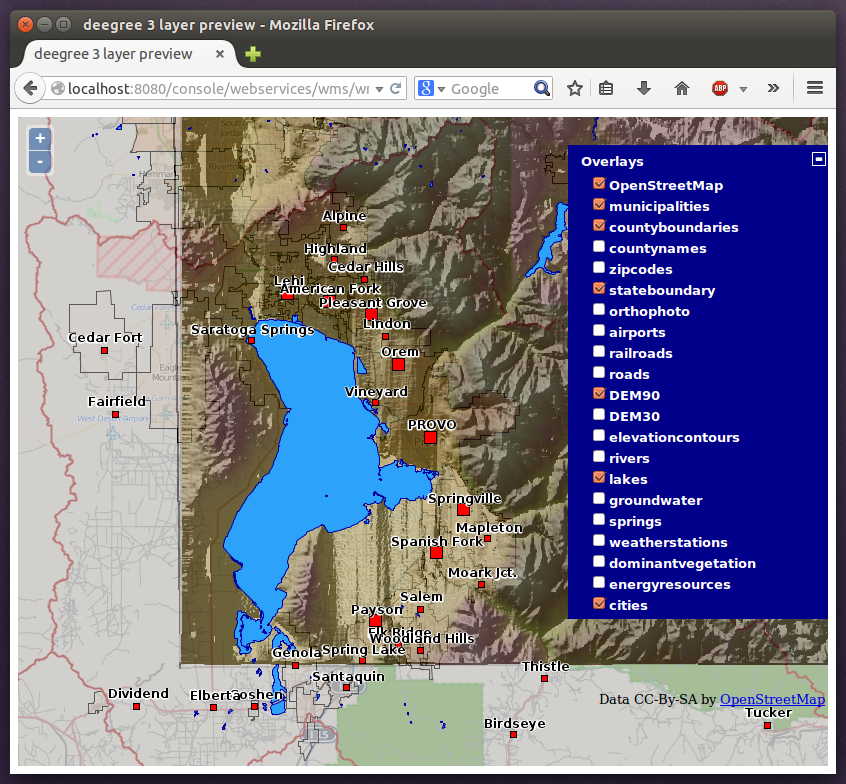
Task: Minimize the Overlays layer switcher panel
Action: [818, 158]
